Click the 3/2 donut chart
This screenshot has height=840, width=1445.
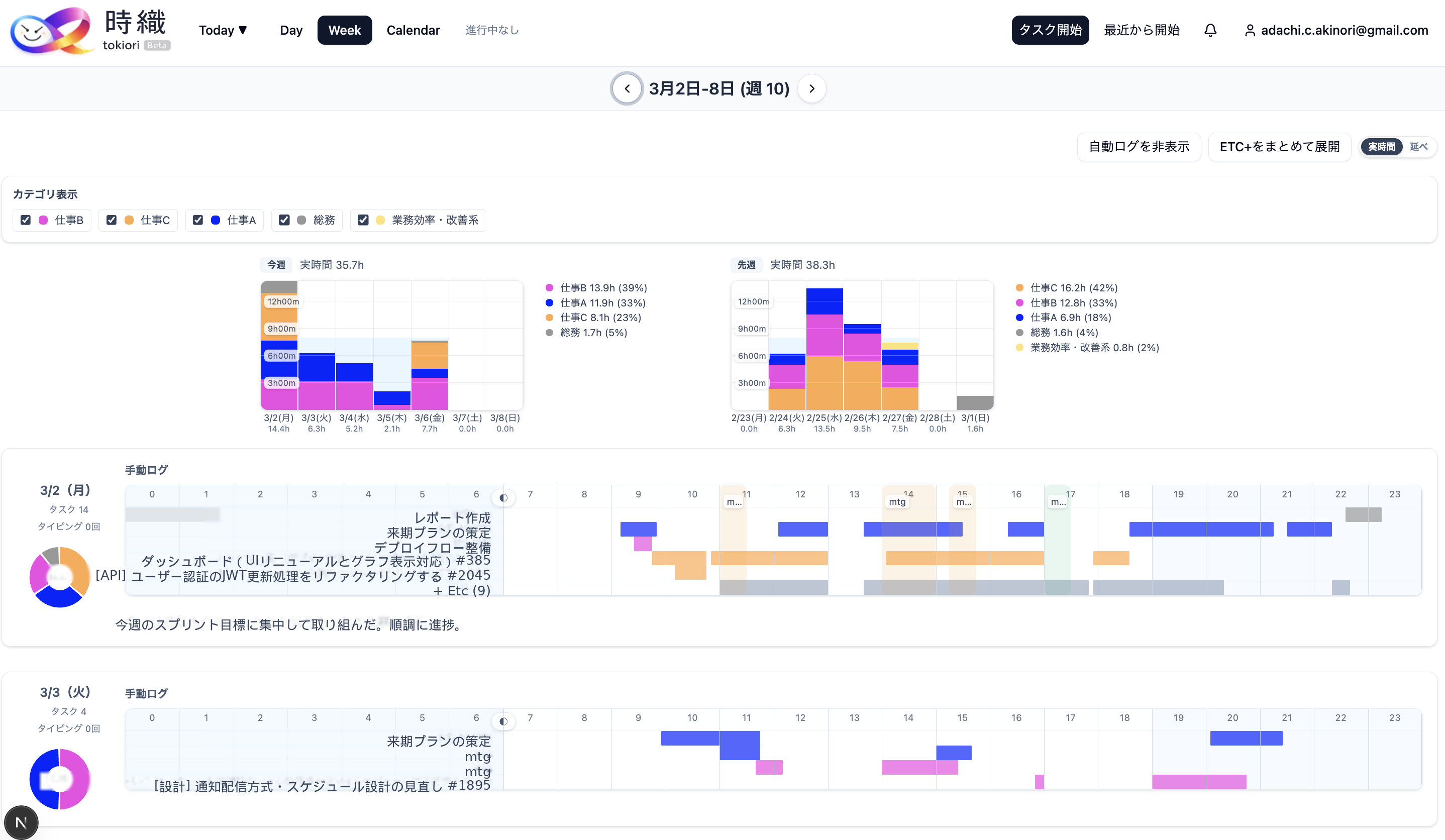[60, 577]
